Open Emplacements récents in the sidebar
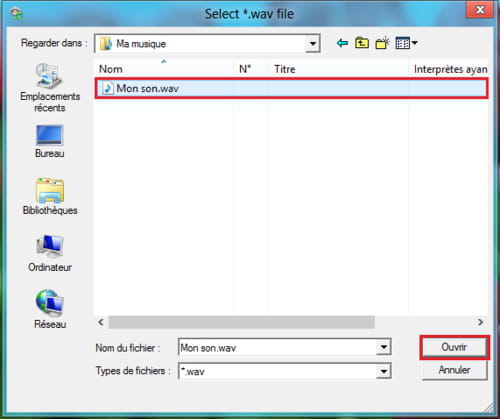 (50, 88)
